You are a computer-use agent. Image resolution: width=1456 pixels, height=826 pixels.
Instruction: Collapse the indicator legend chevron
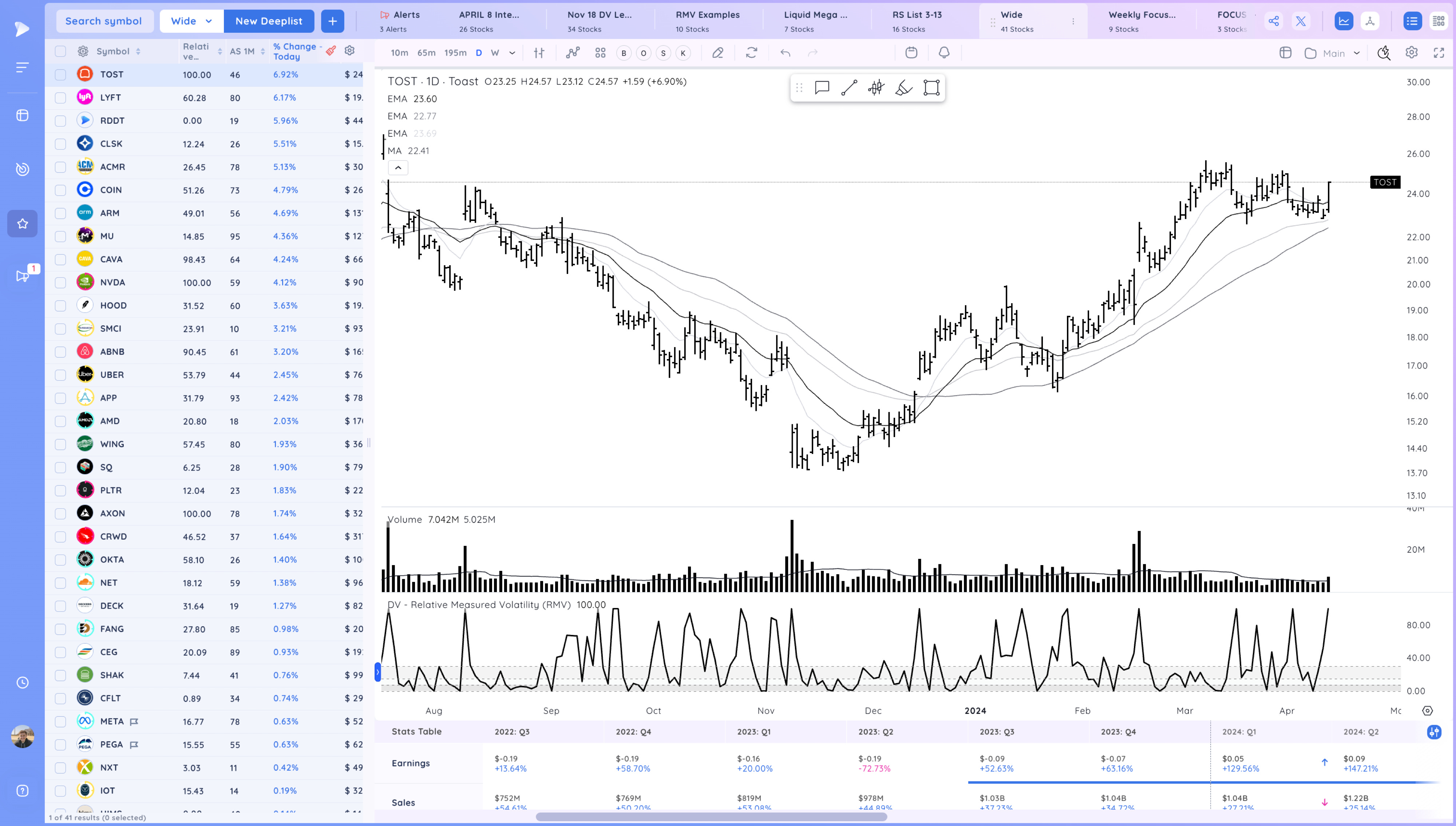[398, 167]
